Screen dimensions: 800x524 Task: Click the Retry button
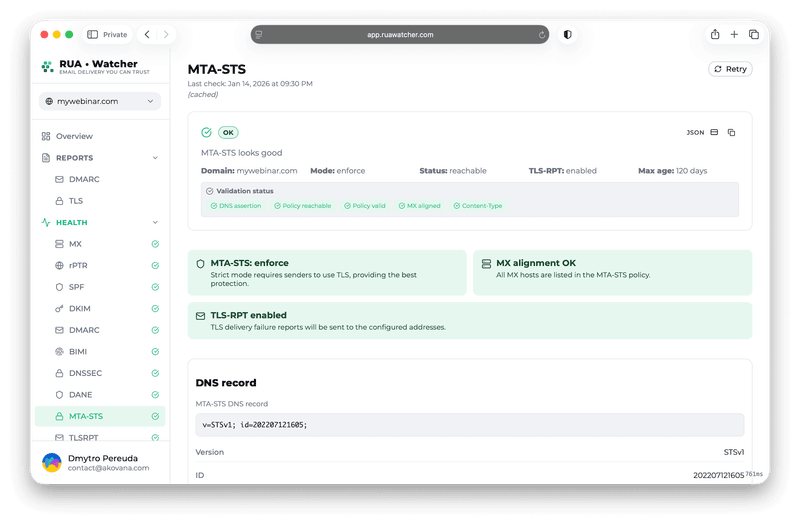pos(730,69)
